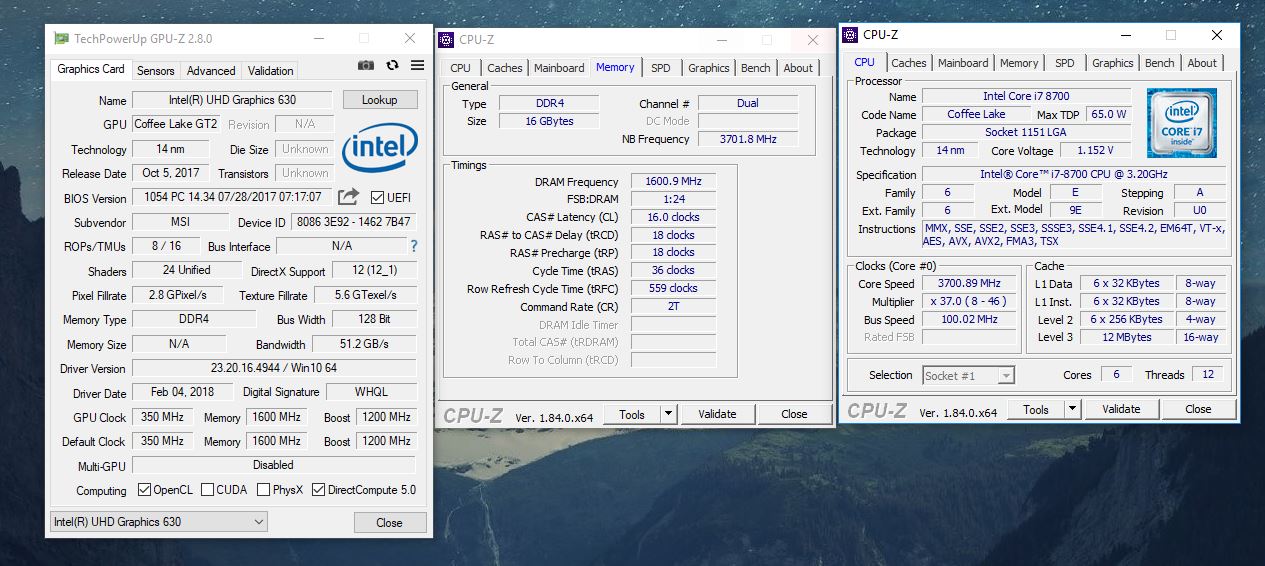
Task: Open Memory tab in CPU-Z CPU window
Action: point(1019,63)
